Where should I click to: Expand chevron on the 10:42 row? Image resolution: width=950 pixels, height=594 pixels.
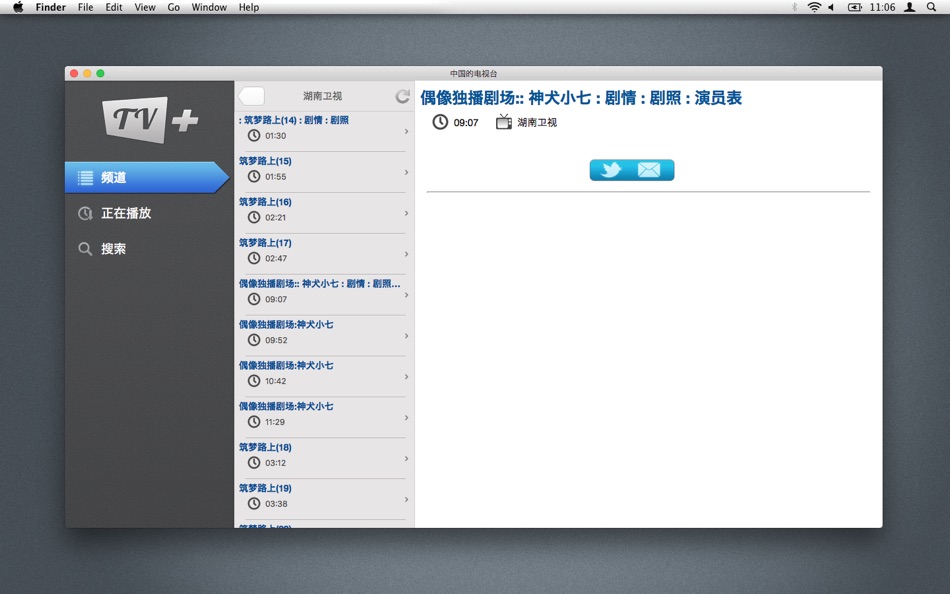click(x=407, y=377)
